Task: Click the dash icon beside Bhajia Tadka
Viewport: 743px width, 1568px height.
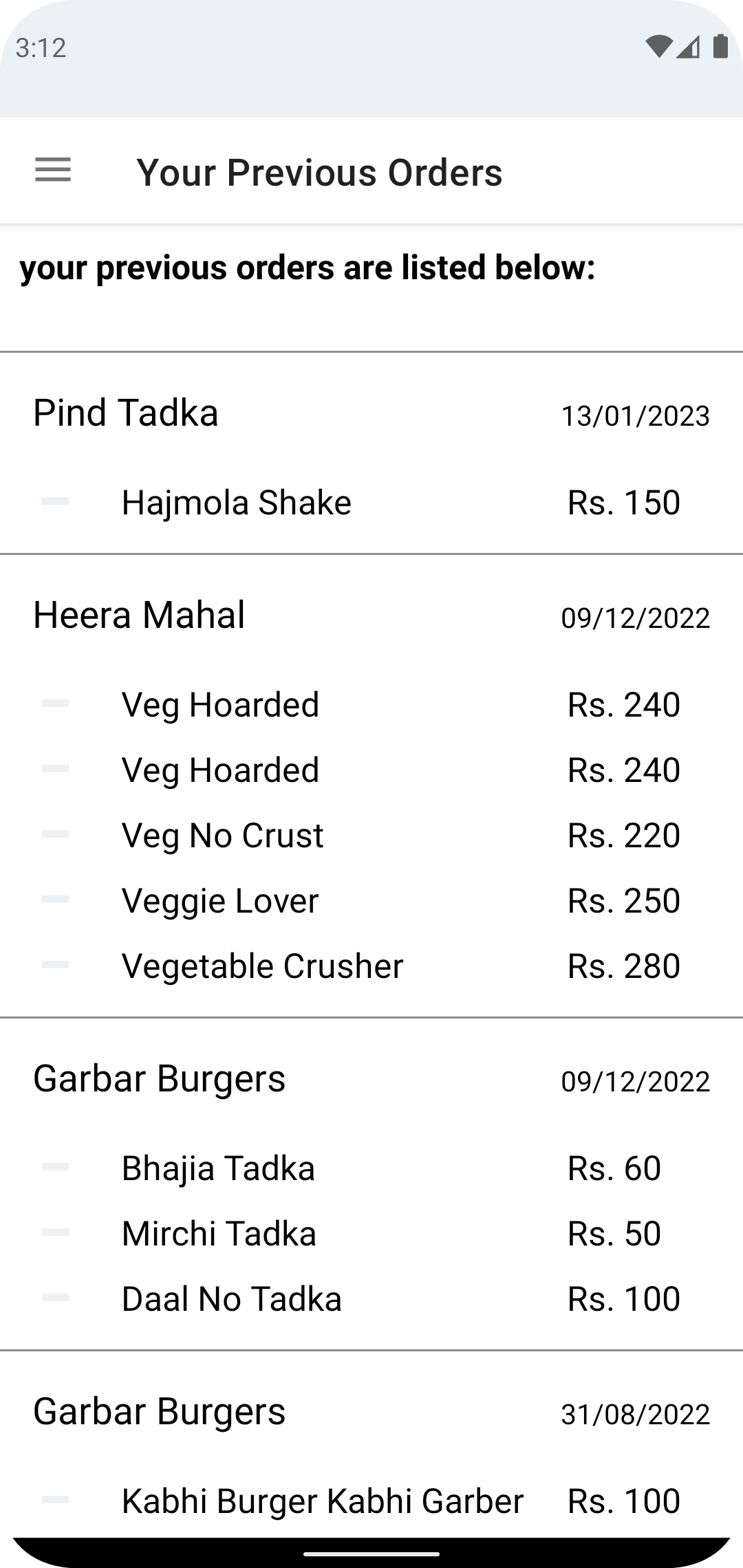Action: 55,1167
